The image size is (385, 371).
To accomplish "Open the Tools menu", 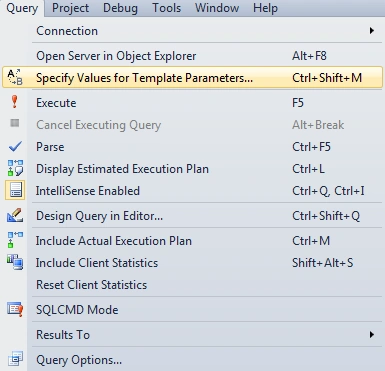I will click(x=166, y=8).
